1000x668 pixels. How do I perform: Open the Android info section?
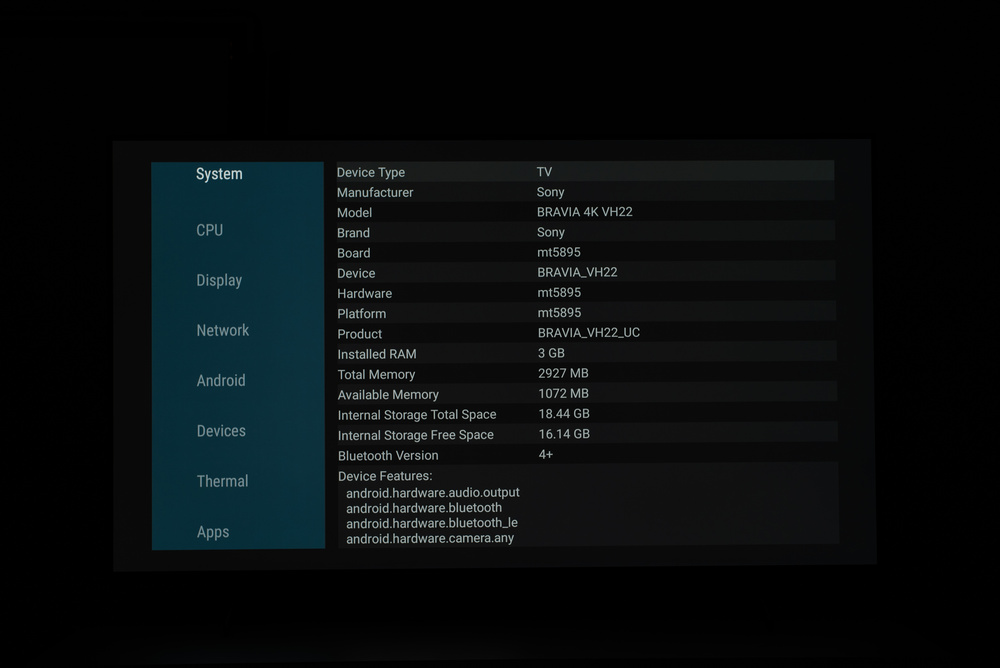click(x=221, y=380)
